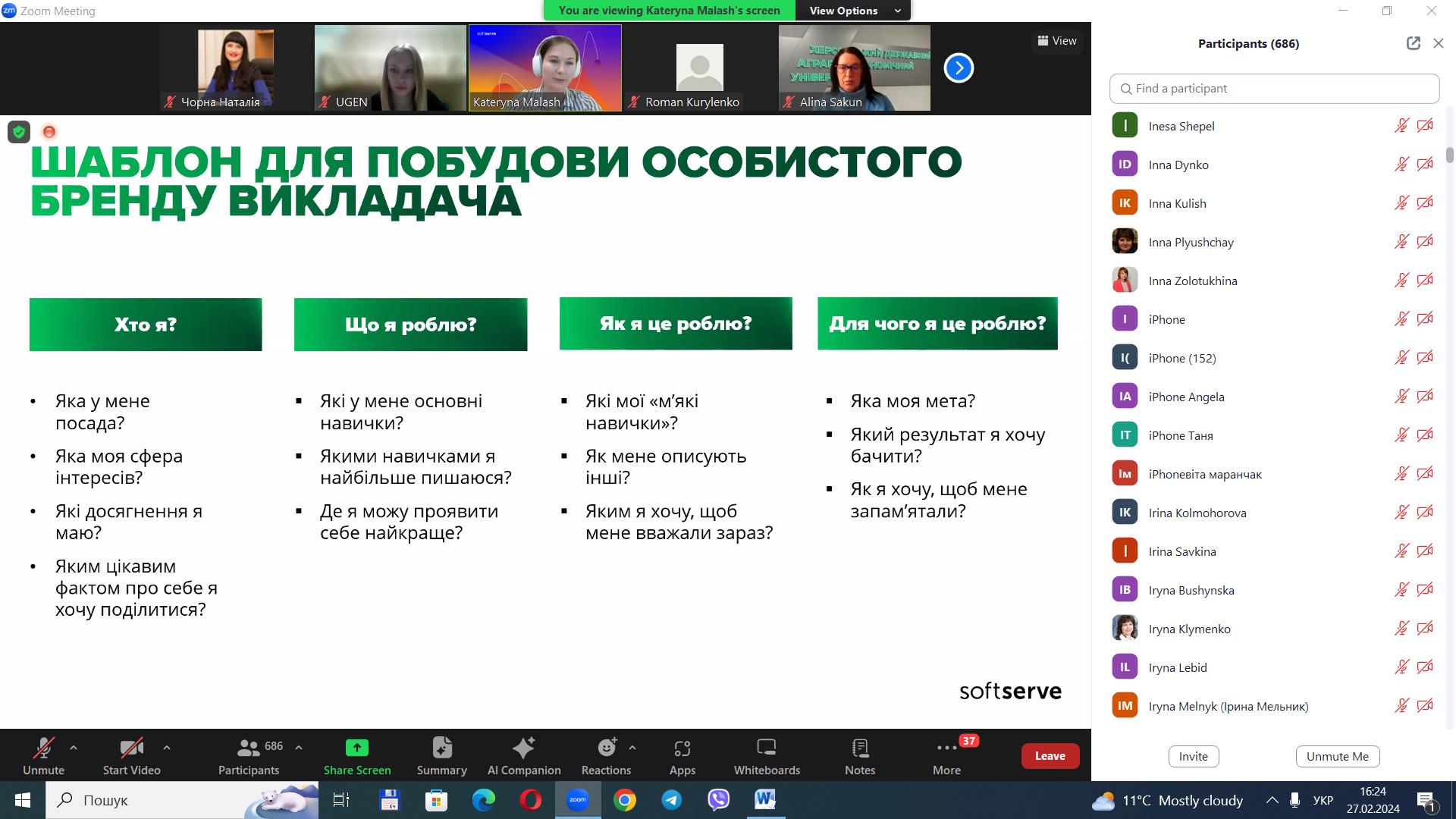Screen dimensions: 1456x819
Task: Open the More menu
Action: pos(946,755)
